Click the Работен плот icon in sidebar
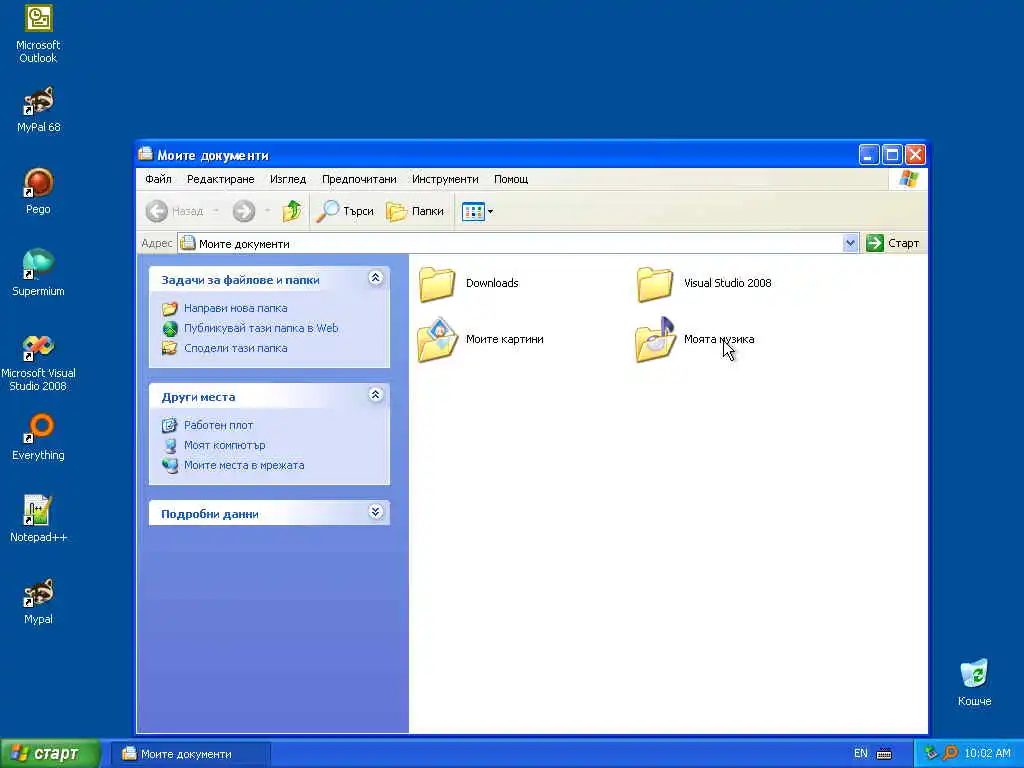The height and width of the screenshot is (768, 1024). (x=170, y=425)
